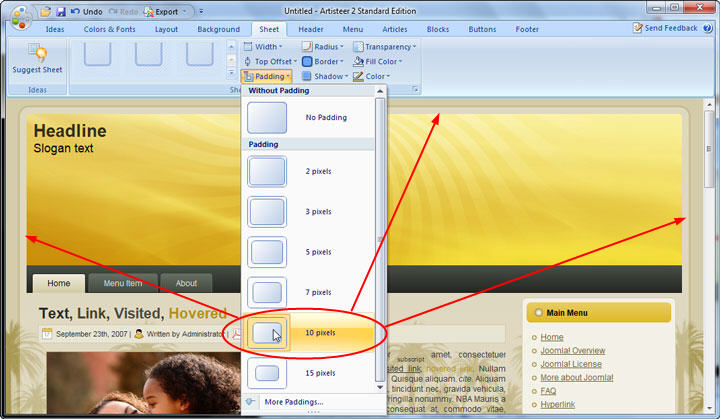Open the Export dropdown
This screenshot has height=419, width=720.
[x=164, y=11]
